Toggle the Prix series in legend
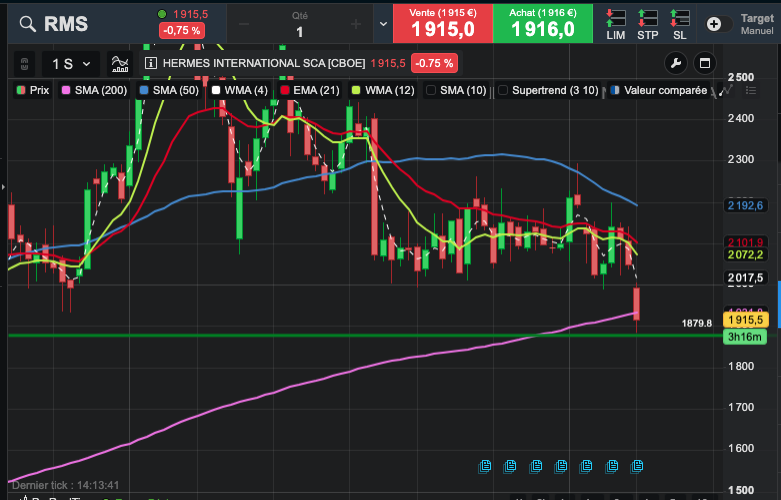Screen dimensions: 781x500 tap(32, 90)
